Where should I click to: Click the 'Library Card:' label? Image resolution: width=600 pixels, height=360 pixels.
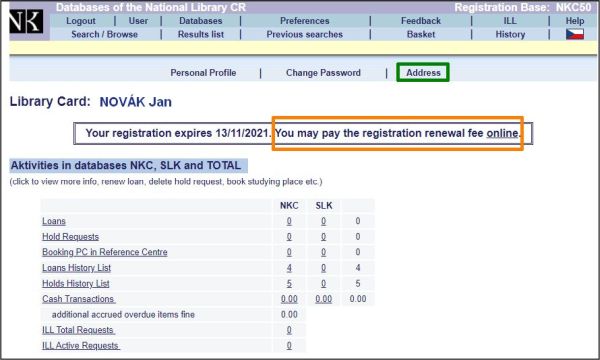tap(50, 101)
